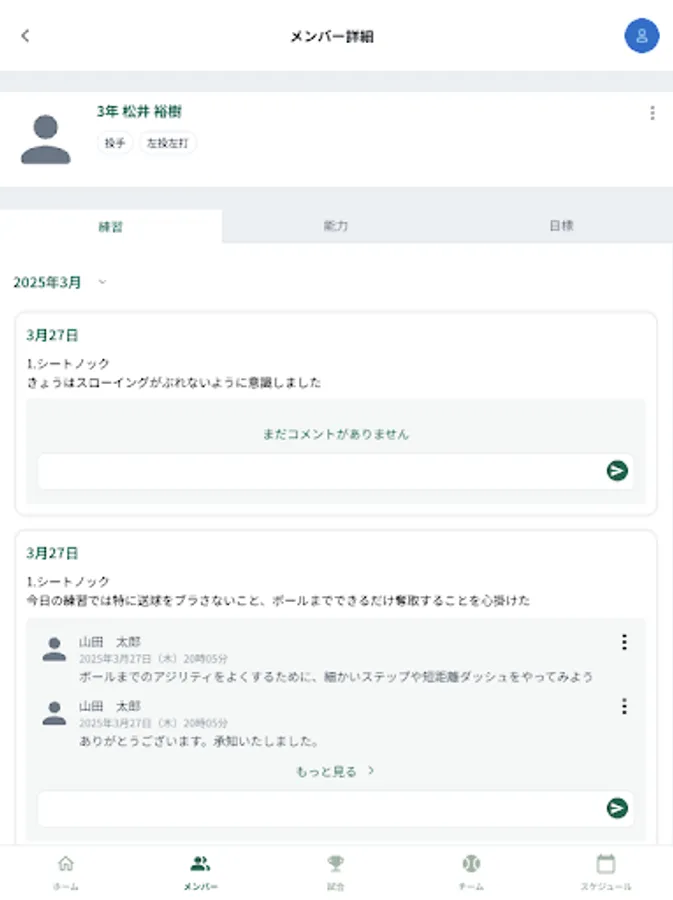Image resolution: width=673 pixels, height=900 pixels.
Task: Open options for 山田太郎's first comment
Action: [x=627, y=642]
